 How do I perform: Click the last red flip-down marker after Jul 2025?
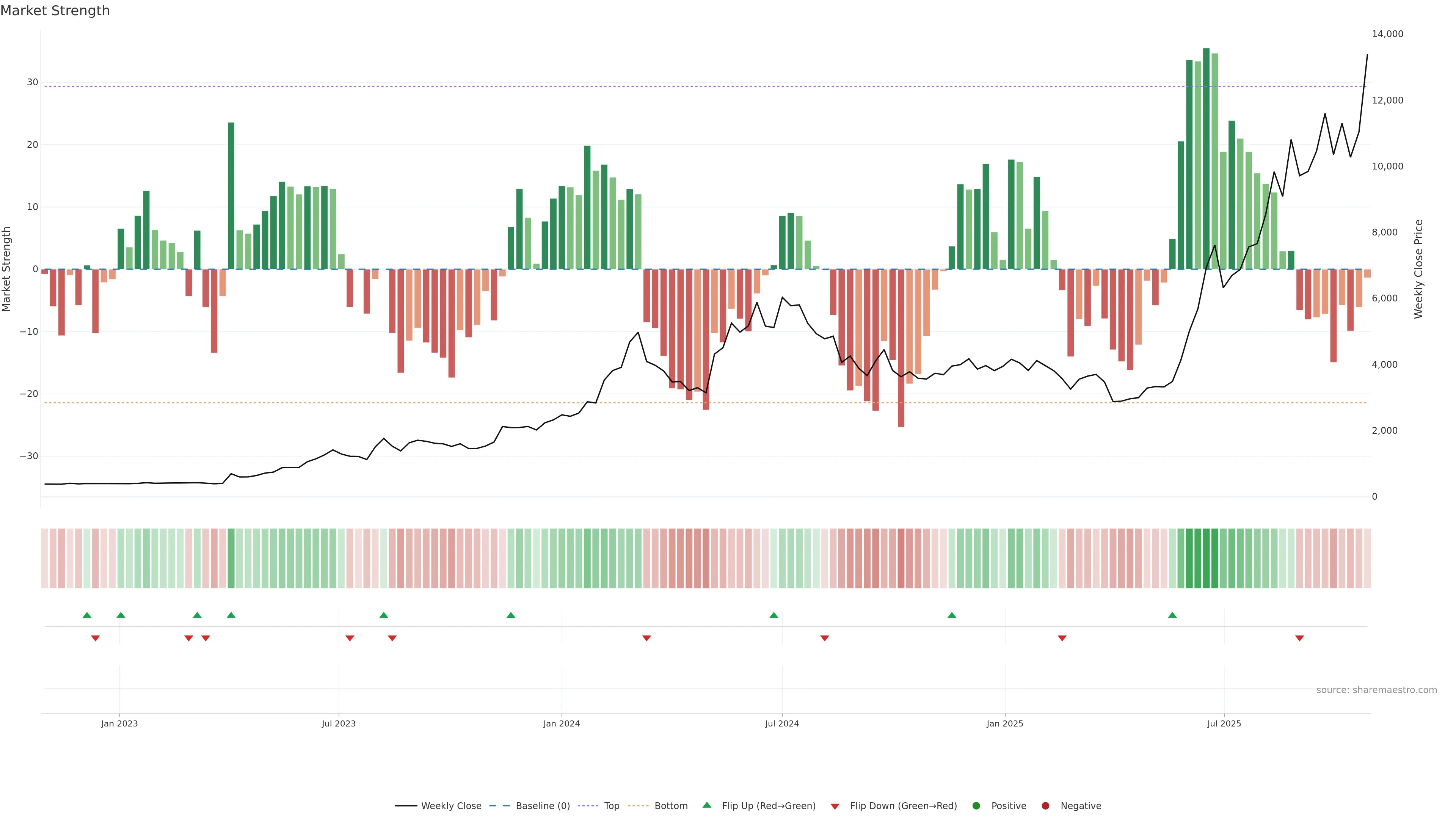coord(1299,638)
